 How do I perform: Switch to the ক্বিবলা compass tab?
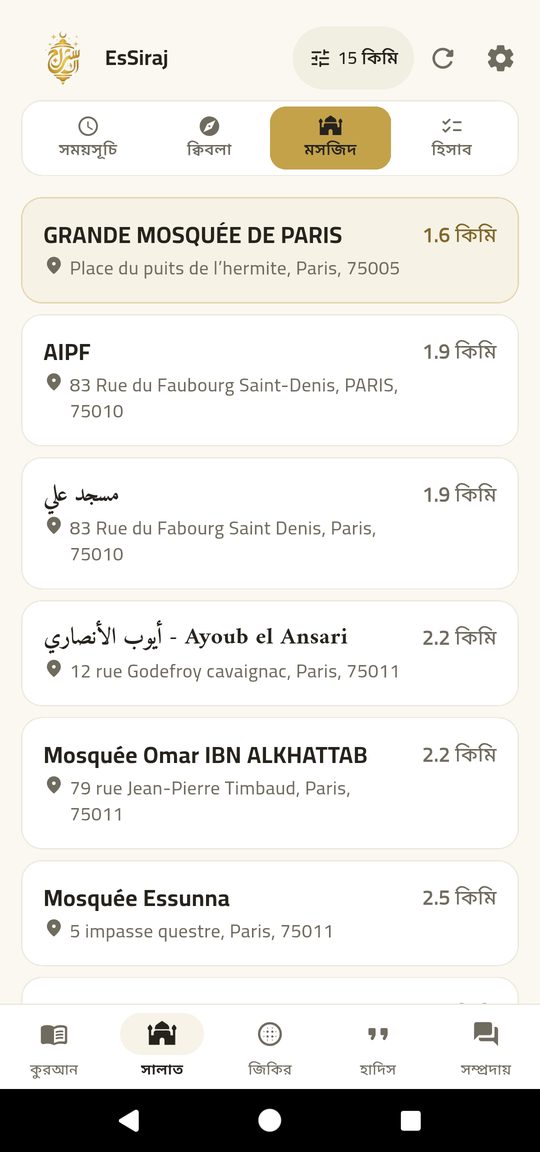coord(209,138)
